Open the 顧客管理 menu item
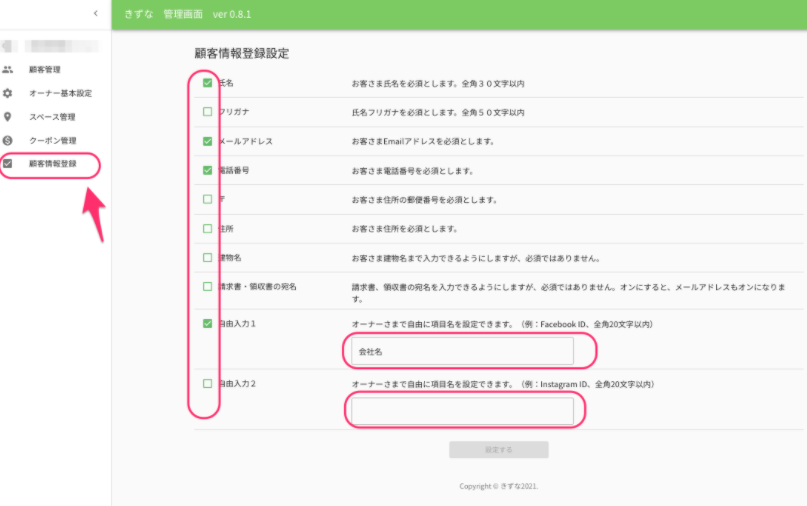 (x=45, y=70)
